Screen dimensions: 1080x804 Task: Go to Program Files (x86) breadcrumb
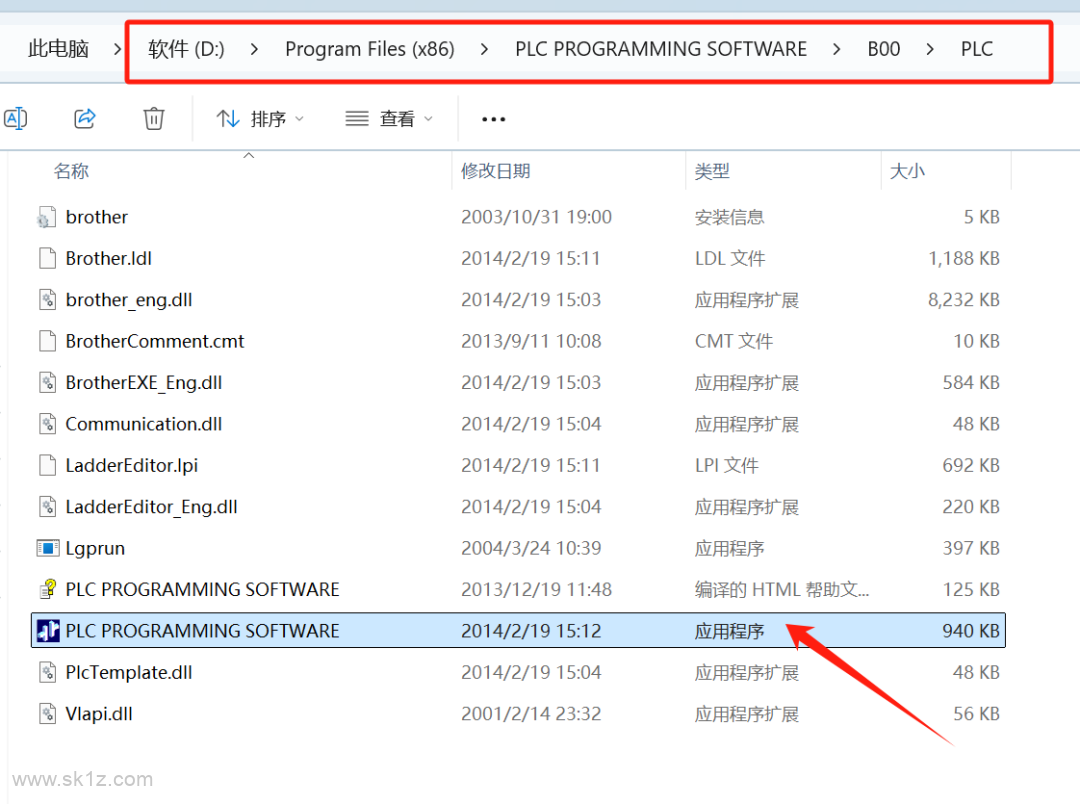(370, 49)
